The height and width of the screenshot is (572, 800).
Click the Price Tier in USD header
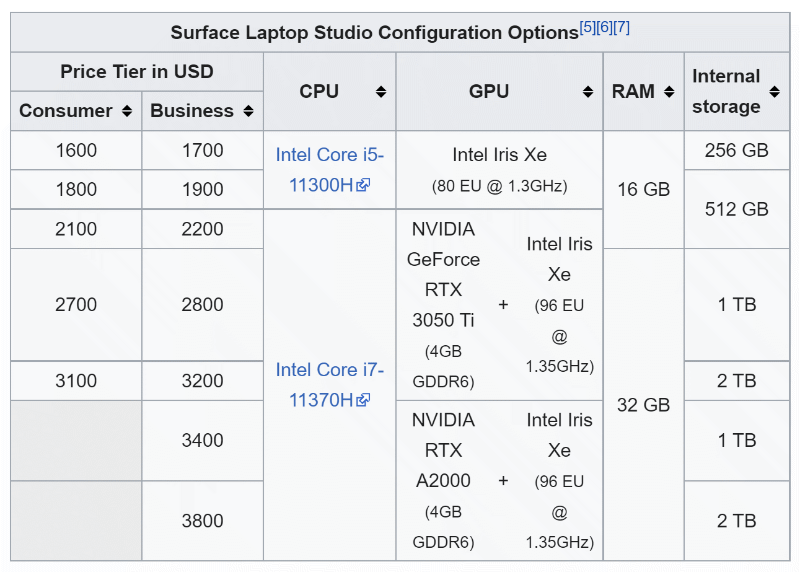[x=137, y=71]
